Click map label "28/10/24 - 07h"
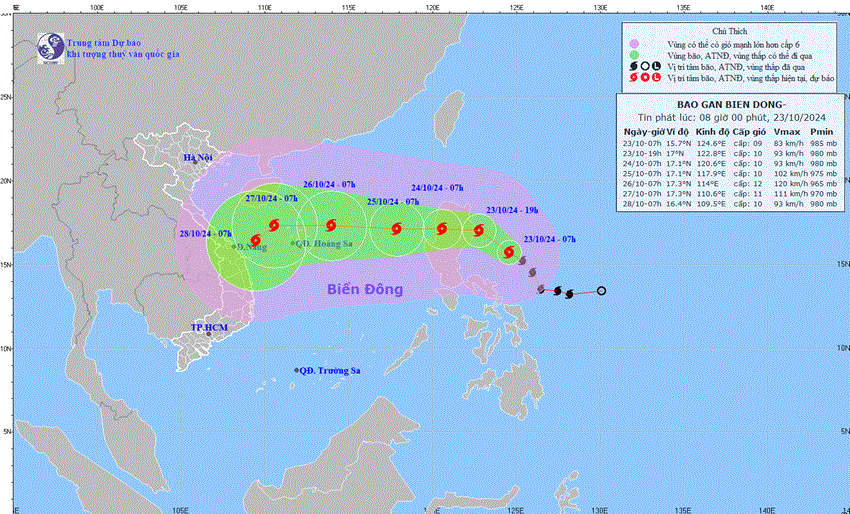The width and height of the screenshot is (850, 514). point(206,234)
